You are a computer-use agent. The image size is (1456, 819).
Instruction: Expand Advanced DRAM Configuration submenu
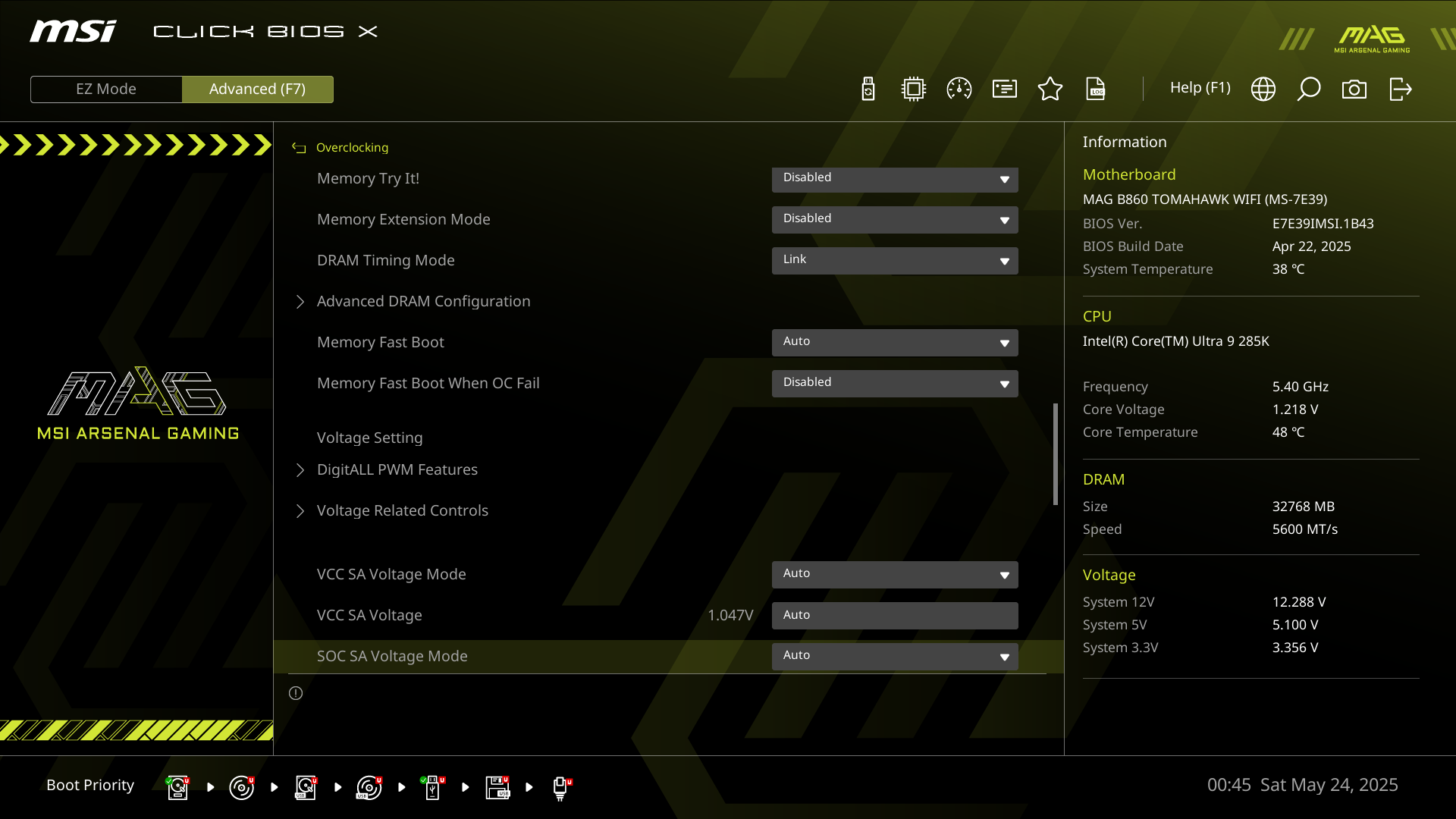coord(423,301)
